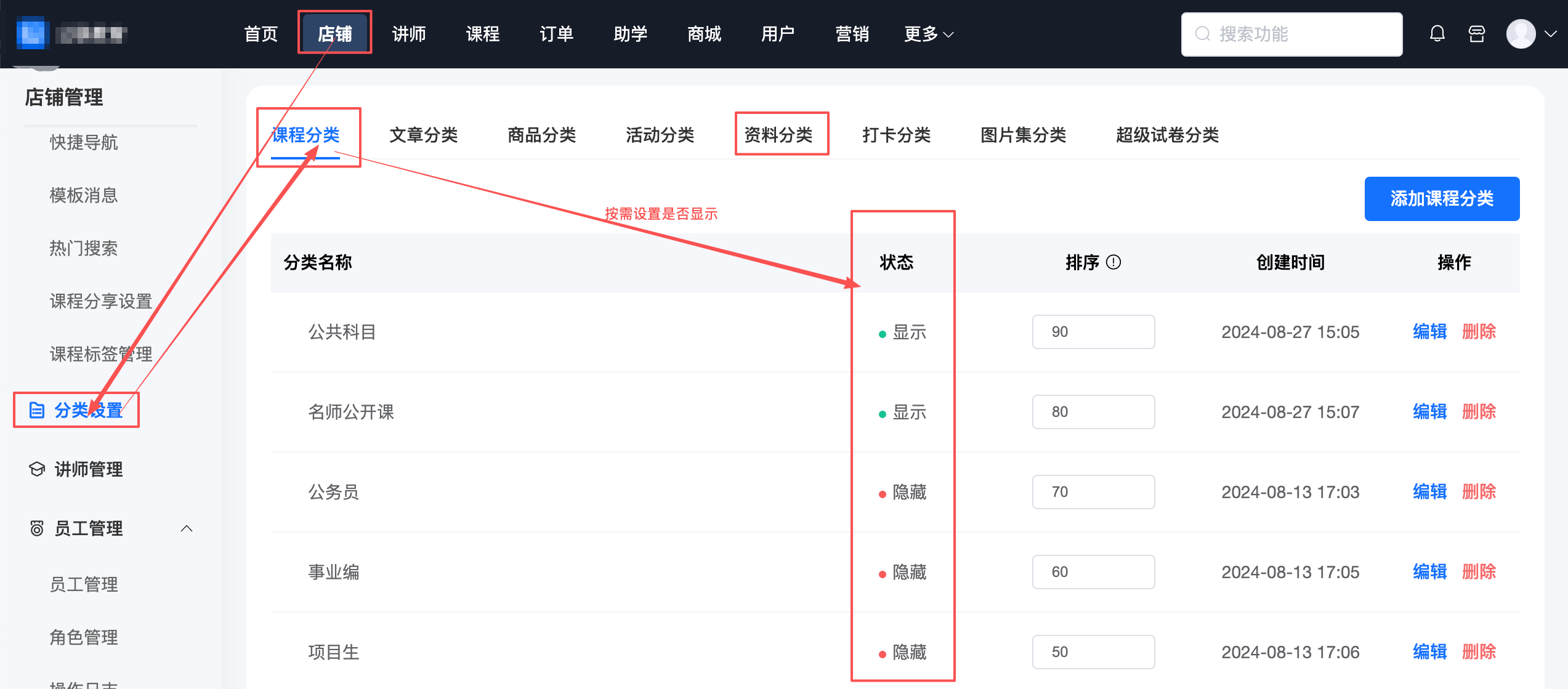Click the info icon next to 排序
The height and width of the screenshot is (689, 1568).
(x=1113, y=262)
